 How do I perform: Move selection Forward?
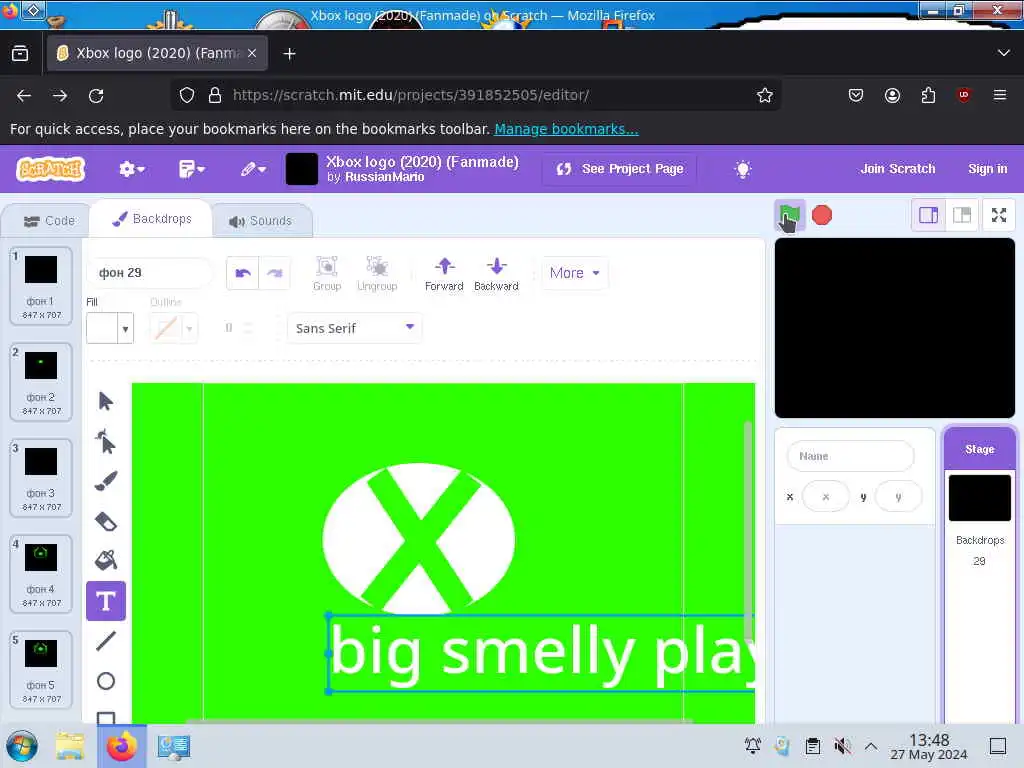coord(444,274)
